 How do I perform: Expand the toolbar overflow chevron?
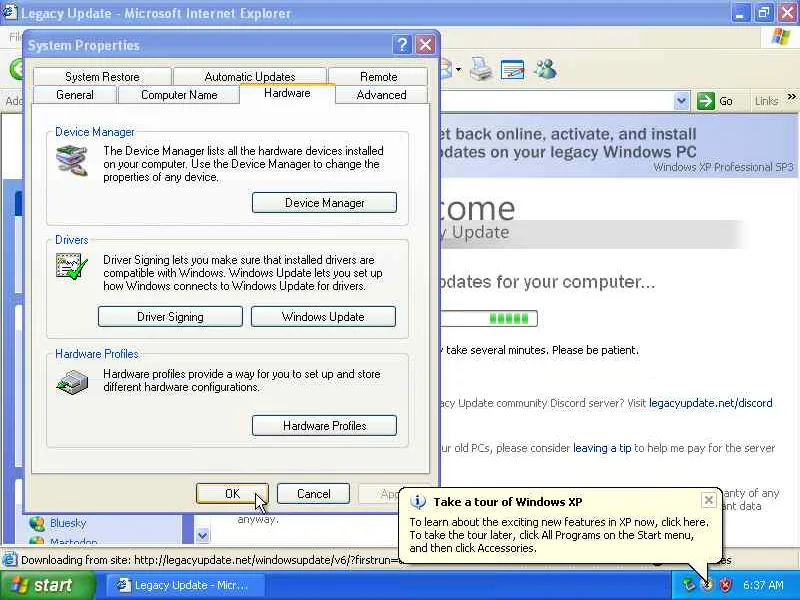click(x=791, y=96)
